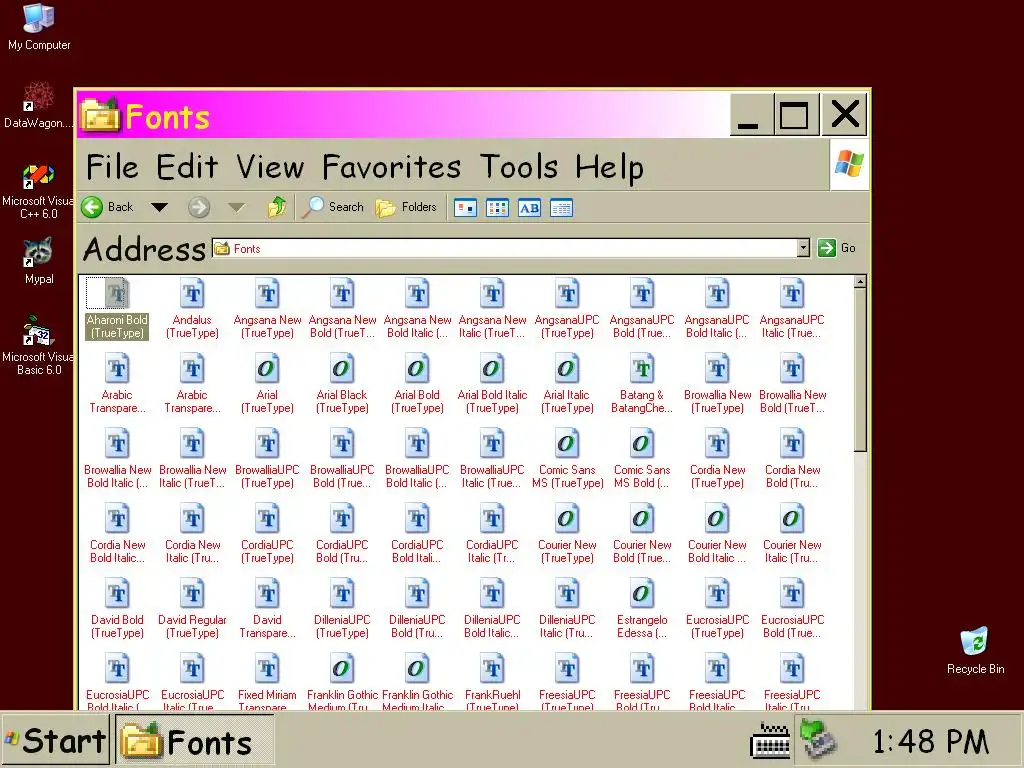The image size is (1024, 768).
Task: Click the Go button beside address
Action: click(837, 248)
